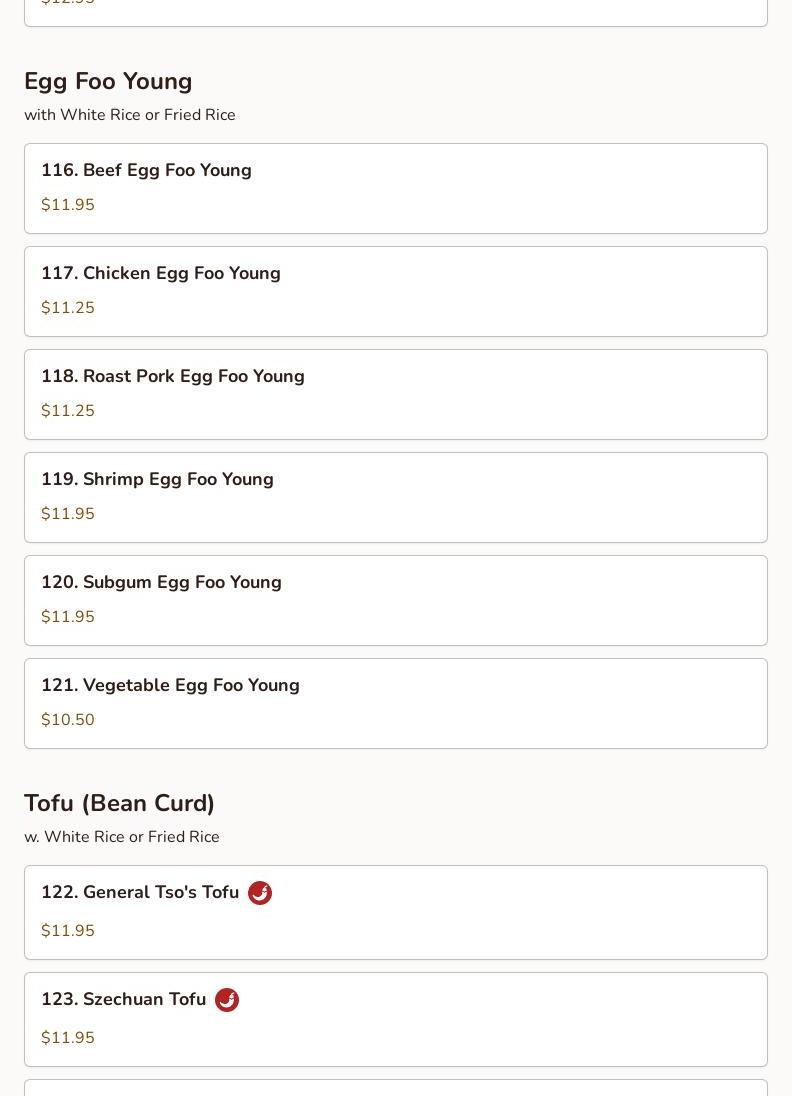Image resolution: width=792 pixels, height=1096 pixels.
Task: Open 119. Shrimp Egg Foo Young card
Action: tap(396, 498)
